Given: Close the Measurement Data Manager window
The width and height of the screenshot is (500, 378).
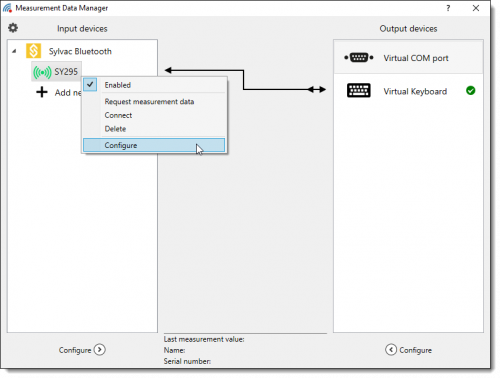Looking at the screenshot, I should coord(476,8).
